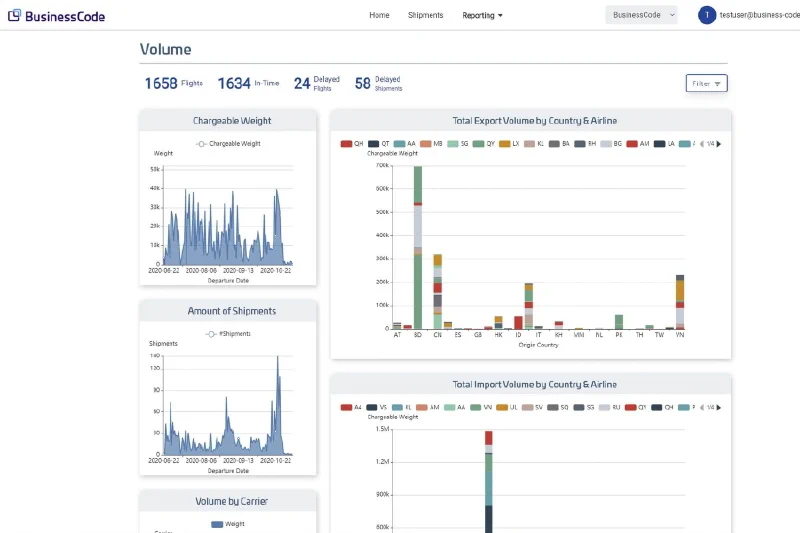The width and height of the screenshot is (800, 533).
Task: Open the Reporting dropdown menu
Action: click(x=482, y=15)
